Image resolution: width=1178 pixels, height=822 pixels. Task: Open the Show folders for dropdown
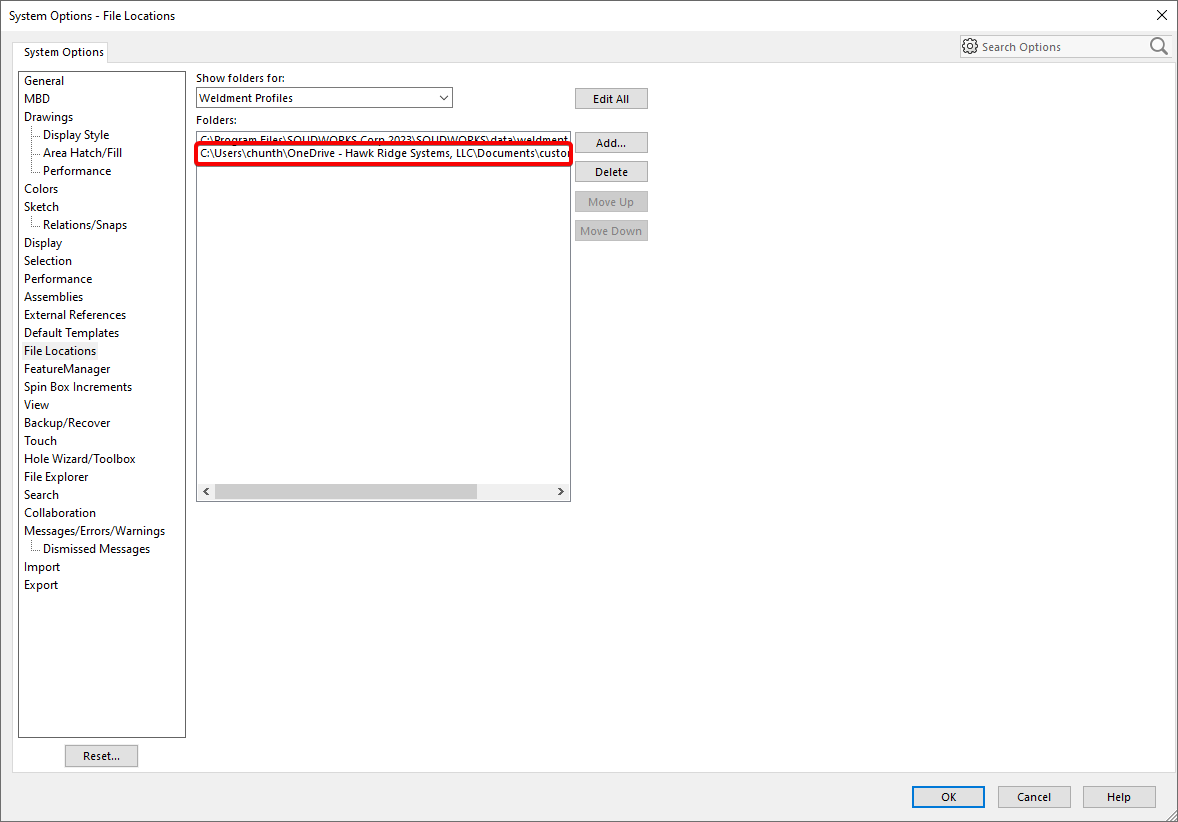pyautogui.click(x=325, y=98)
